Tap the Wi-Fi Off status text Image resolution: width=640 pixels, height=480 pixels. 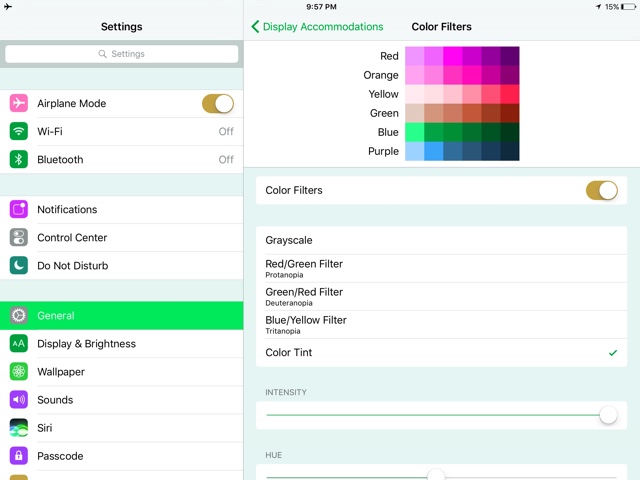click(226, 131)
